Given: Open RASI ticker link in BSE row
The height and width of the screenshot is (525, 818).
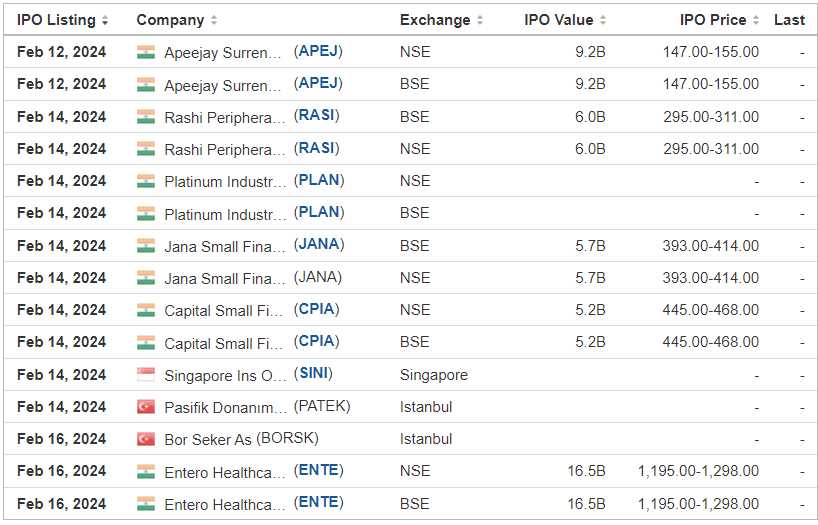Looking at the screenshot, I should (x=317, y=116).
